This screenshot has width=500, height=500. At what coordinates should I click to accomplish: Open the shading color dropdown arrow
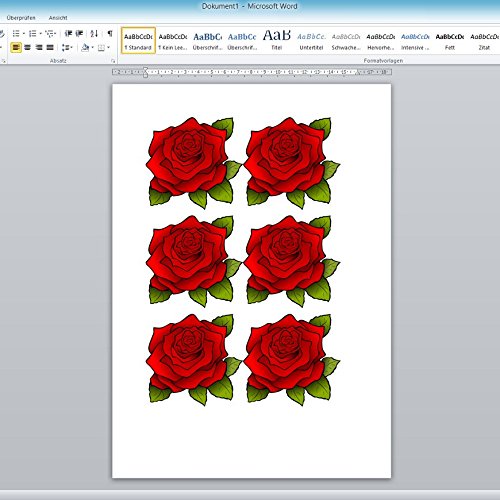point(92,48)
